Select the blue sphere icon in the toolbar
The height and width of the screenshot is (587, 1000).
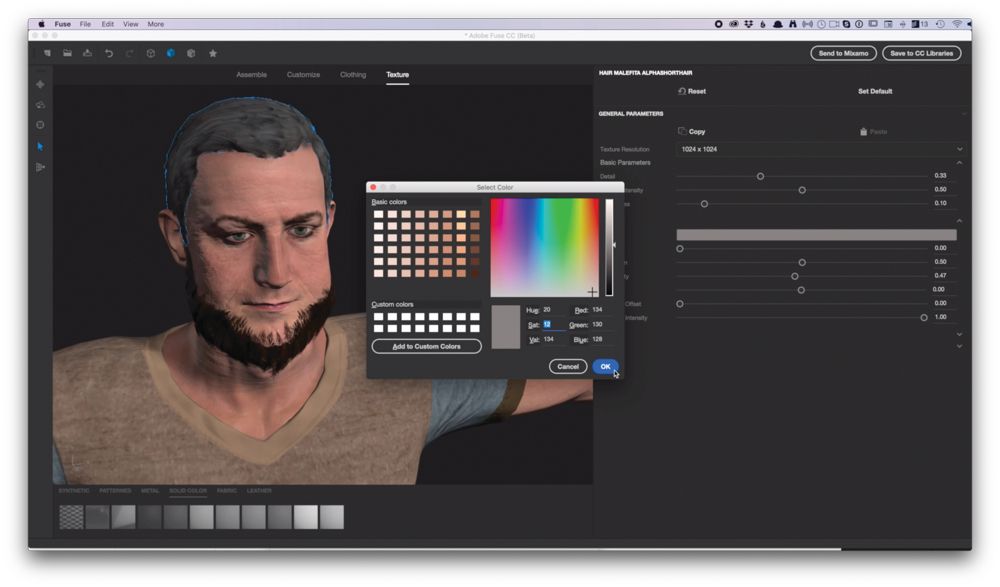[x=170, y=53]
